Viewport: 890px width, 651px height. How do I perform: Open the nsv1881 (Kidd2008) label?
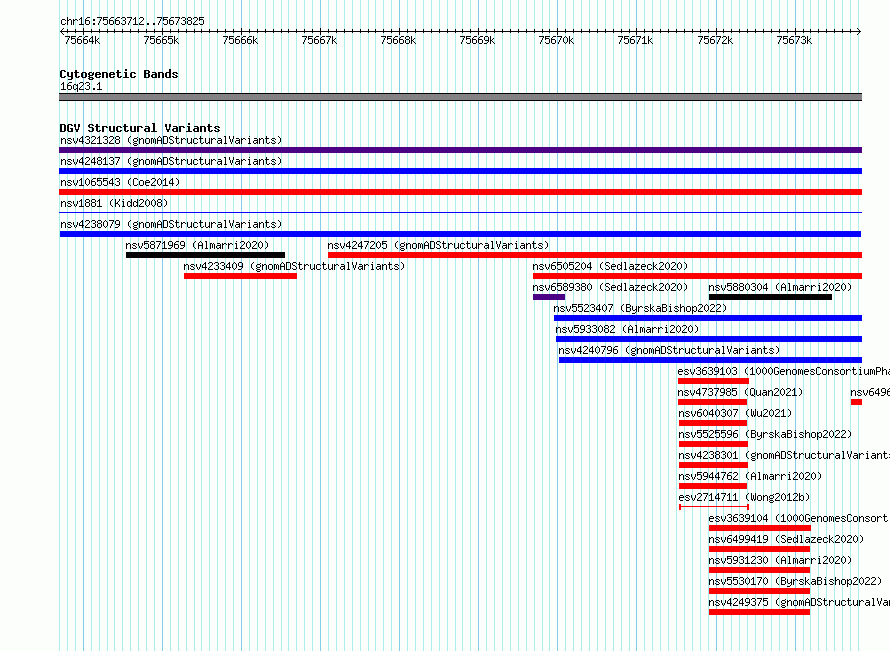click(114, 203)
